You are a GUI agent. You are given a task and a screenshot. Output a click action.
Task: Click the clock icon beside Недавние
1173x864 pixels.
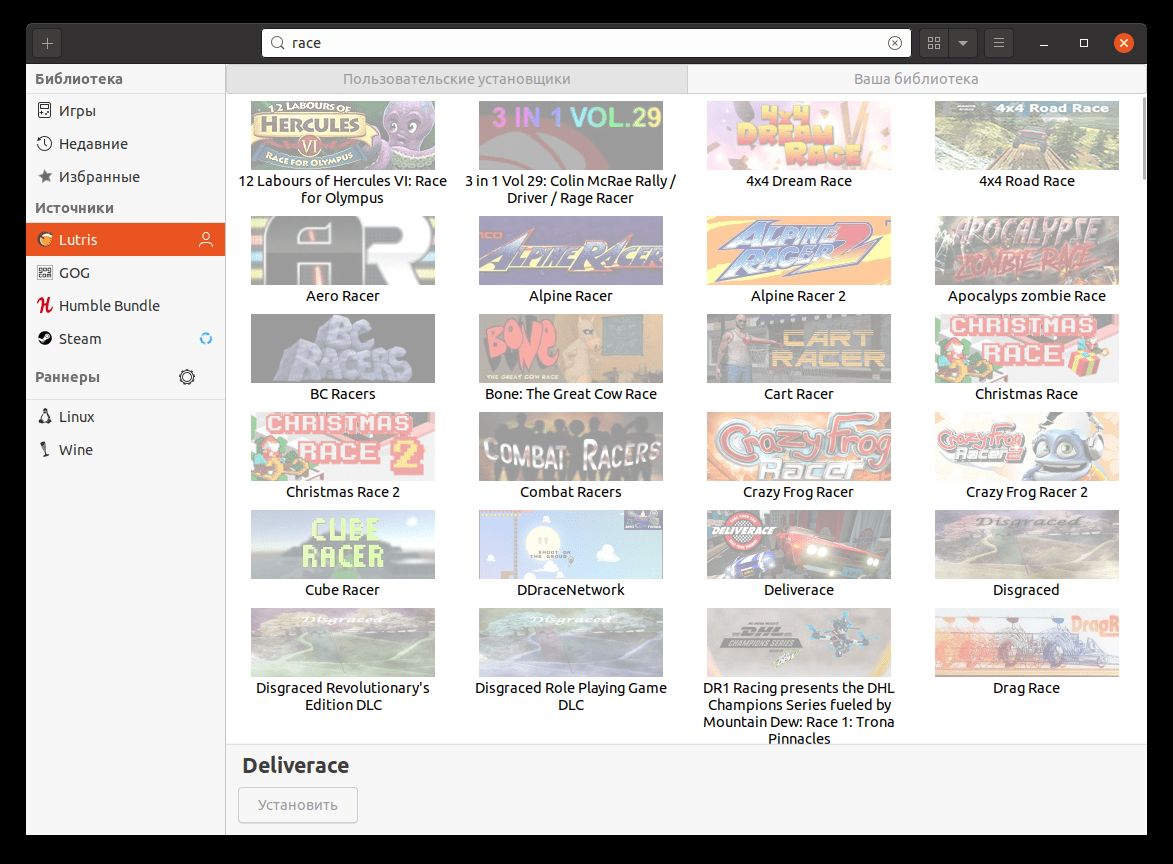coord(45,144)
